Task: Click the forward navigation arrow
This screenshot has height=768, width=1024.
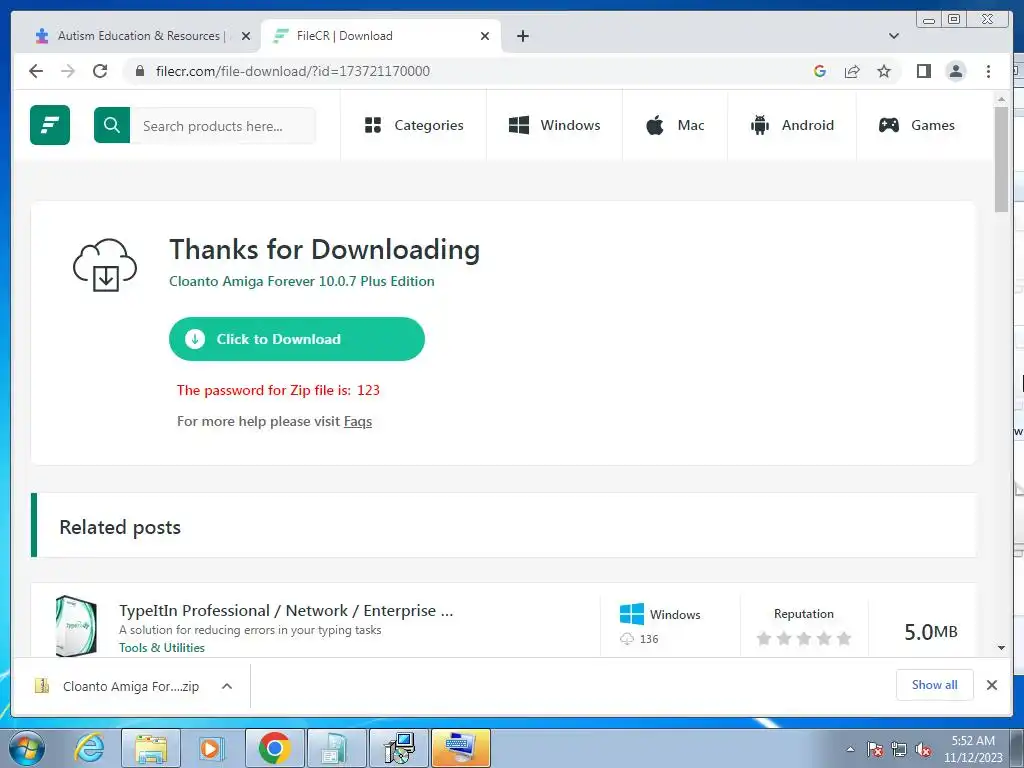Action: coord(68,71)
